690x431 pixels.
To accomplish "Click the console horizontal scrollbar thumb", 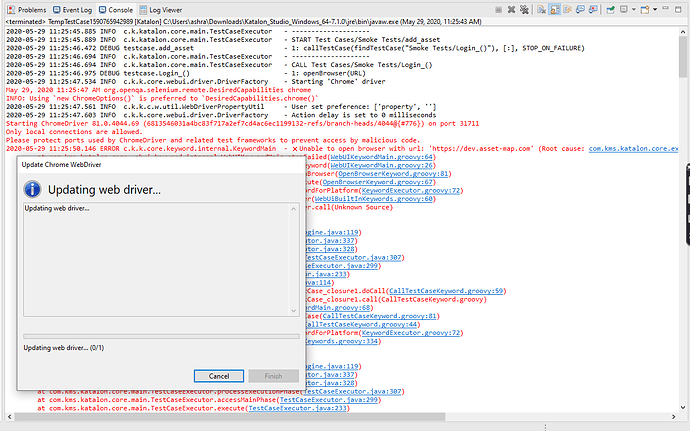I will click(230, 416).
